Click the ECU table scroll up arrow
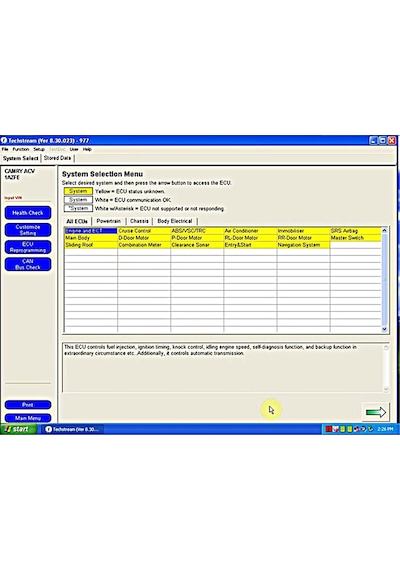The image size is (400, 570). tap(384, 230)
